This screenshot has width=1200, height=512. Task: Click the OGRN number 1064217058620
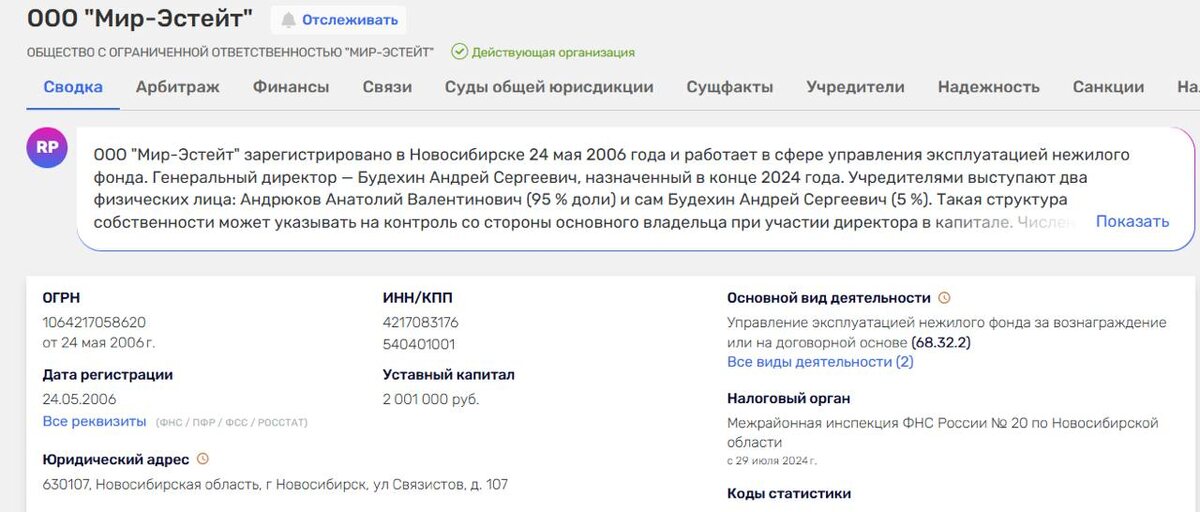point(93,322)
